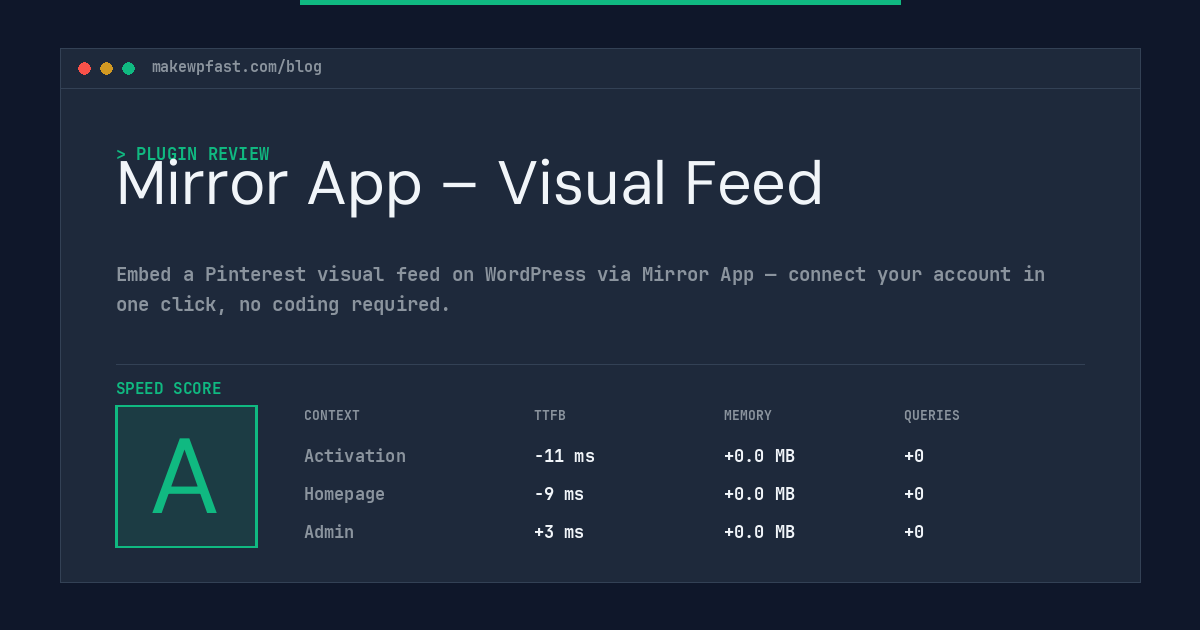Click the yellow window dot
Image resolution: width=1200 pixels, height=630 pixels.
[x=106, y=68]
